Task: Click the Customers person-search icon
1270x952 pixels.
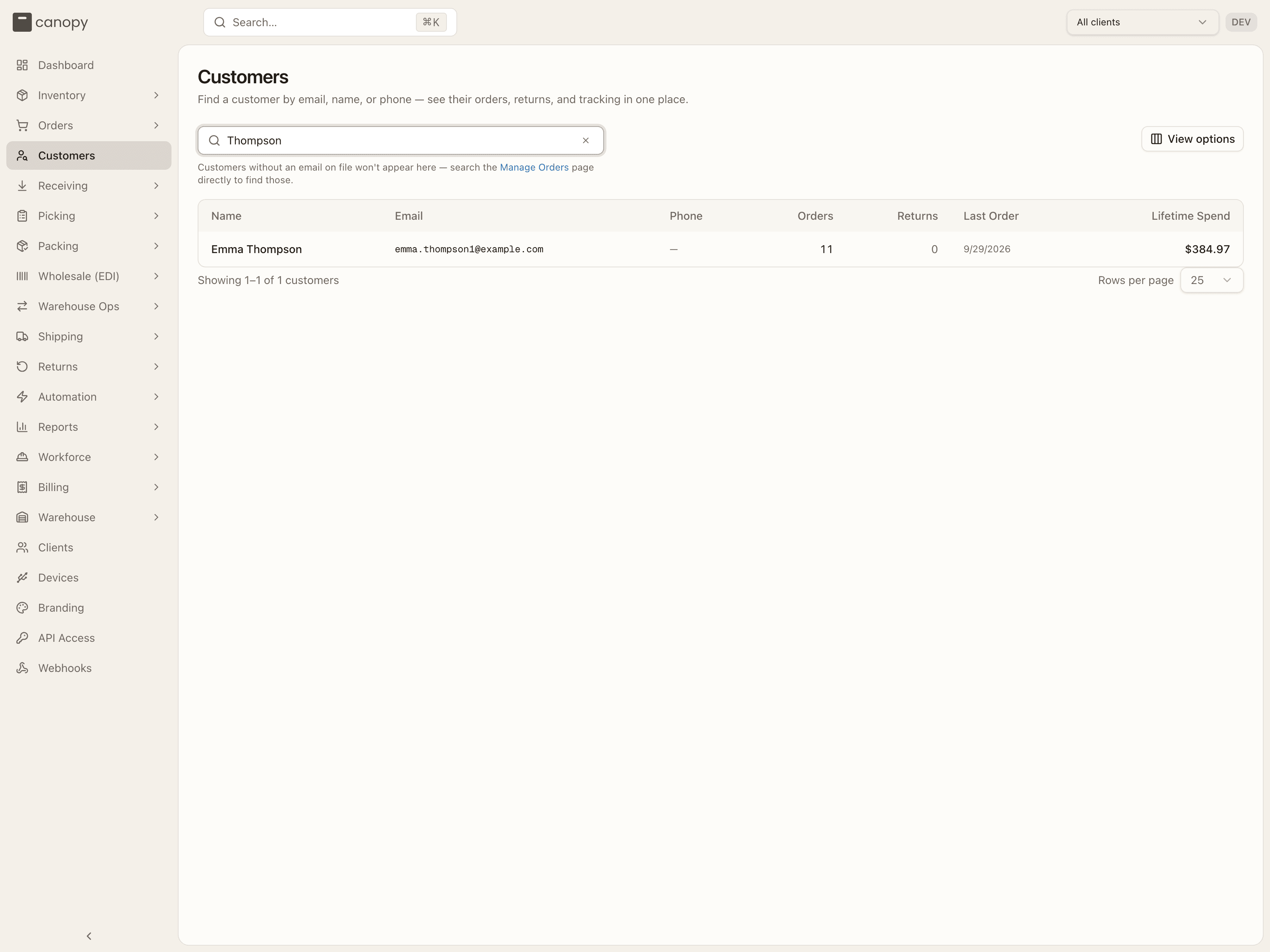Action: [x=22, y=155]
